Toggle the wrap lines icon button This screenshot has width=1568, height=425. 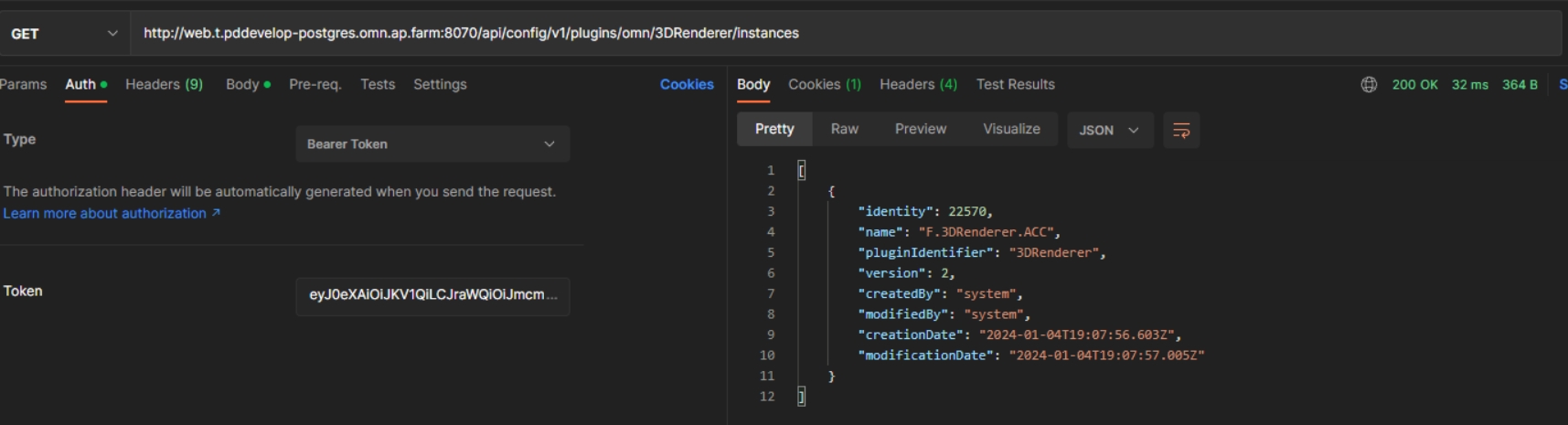(x=1180, y=130)
